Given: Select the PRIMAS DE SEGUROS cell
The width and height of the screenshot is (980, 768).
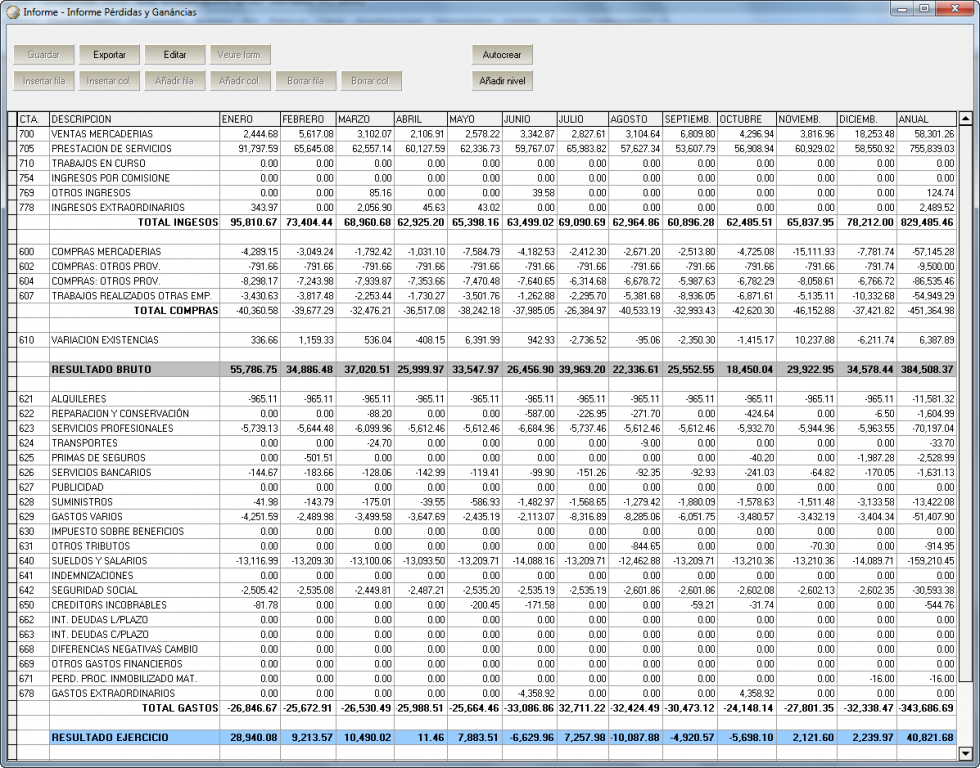Looking at the screenshot, I should 134,457.
